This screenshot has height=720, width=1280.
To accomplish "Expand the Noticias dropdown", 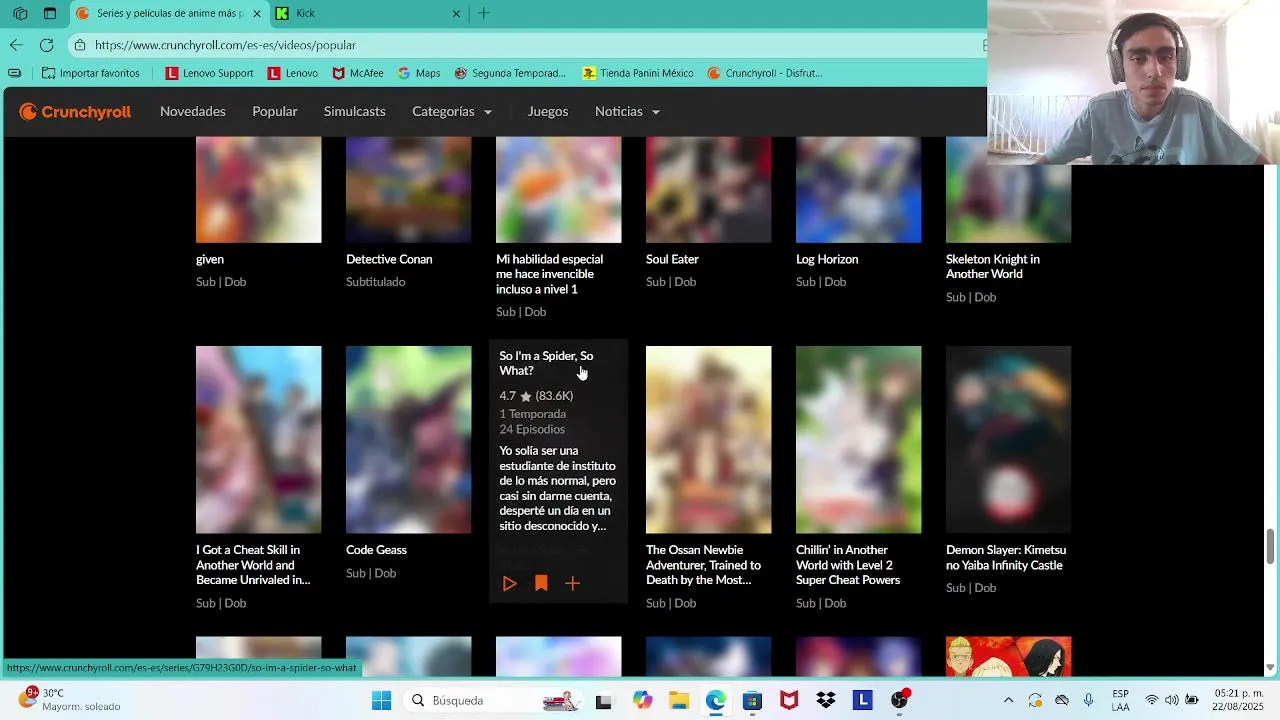I will pyautogui.click(x=627, y=112).
